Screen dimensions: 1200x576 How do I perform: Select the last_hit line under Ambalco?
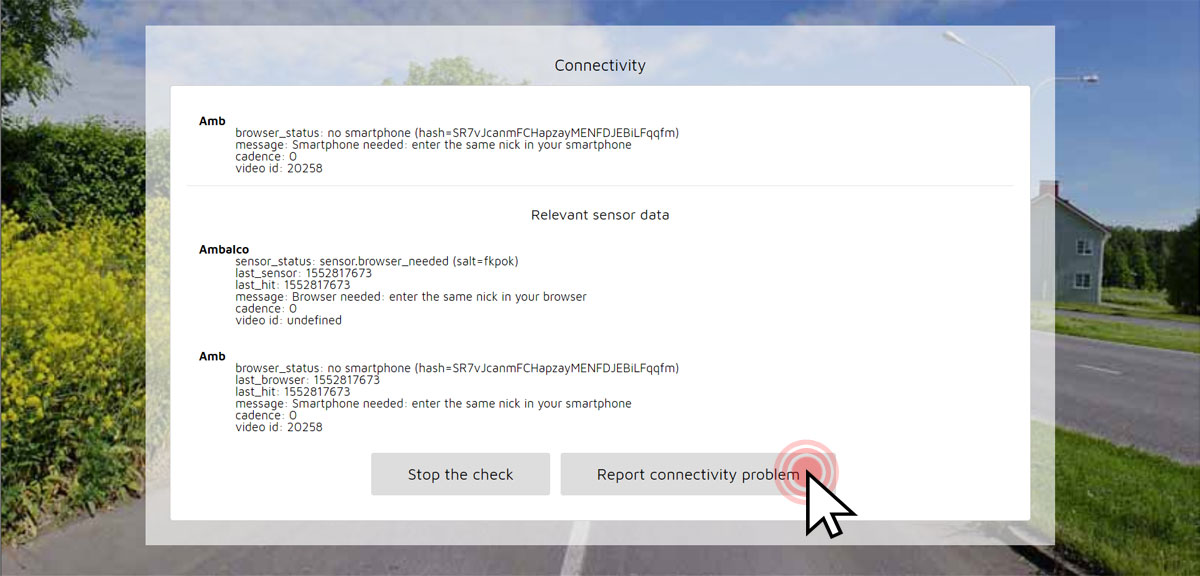tap(293, 285)
